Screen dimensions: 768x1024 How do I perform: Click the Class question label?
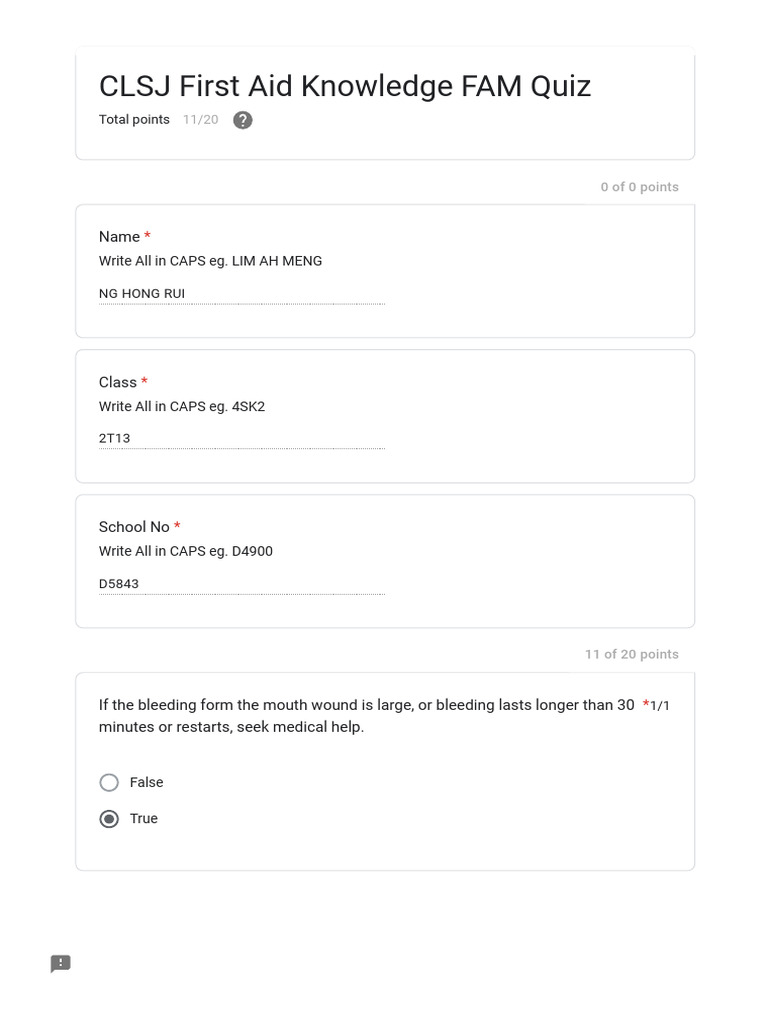click(x=117, y=382)
